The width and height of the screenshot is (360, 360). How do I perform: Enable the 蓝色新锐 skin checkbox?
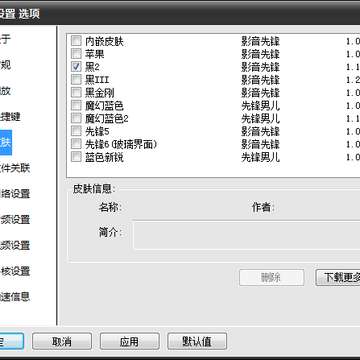[x=76, y=157]
